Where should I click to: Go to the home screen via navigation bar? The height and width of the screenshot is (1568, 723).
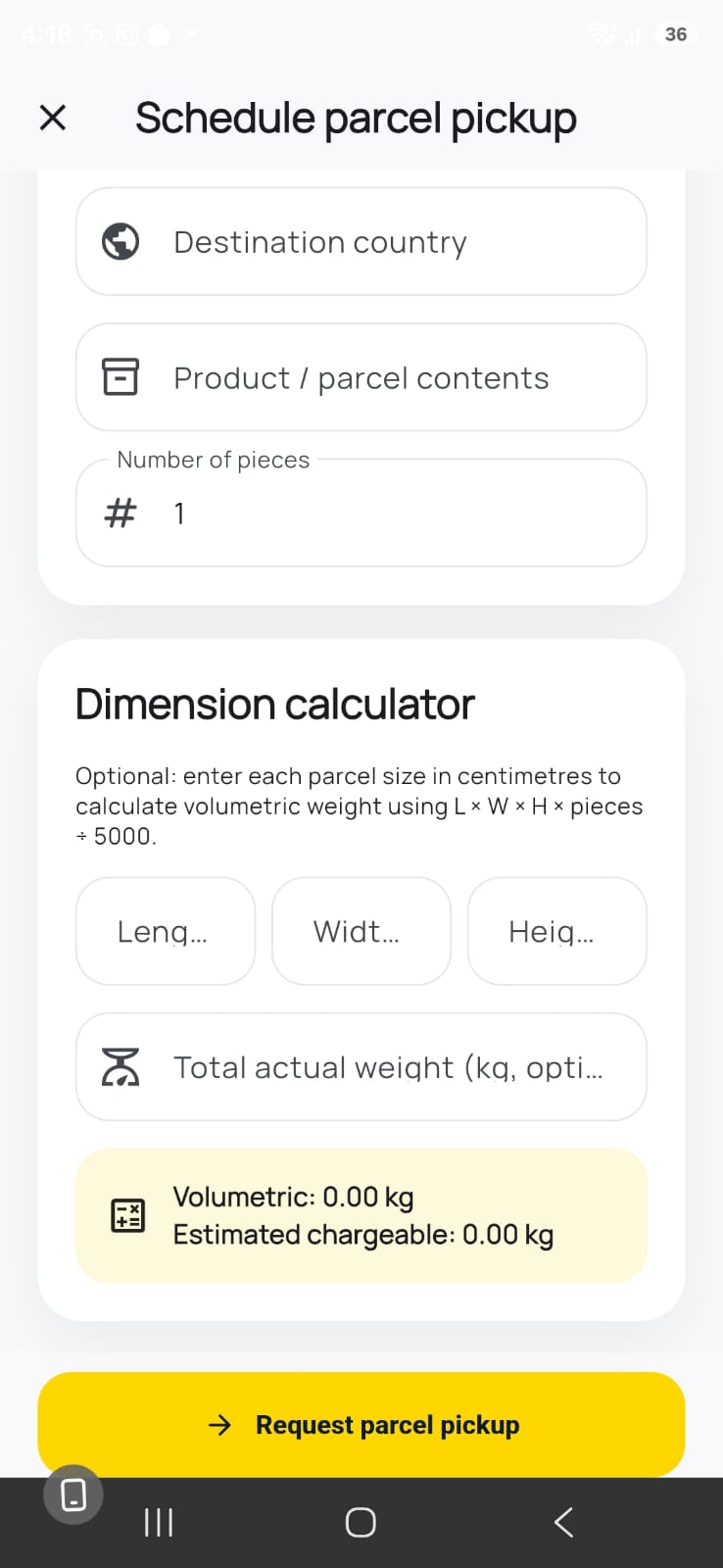[361, 1522]
